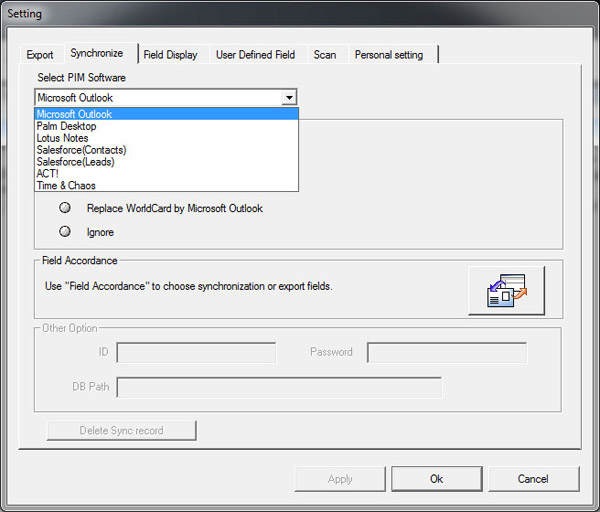Click the Apply button
The image size is (600, 512).
(340, 479)
